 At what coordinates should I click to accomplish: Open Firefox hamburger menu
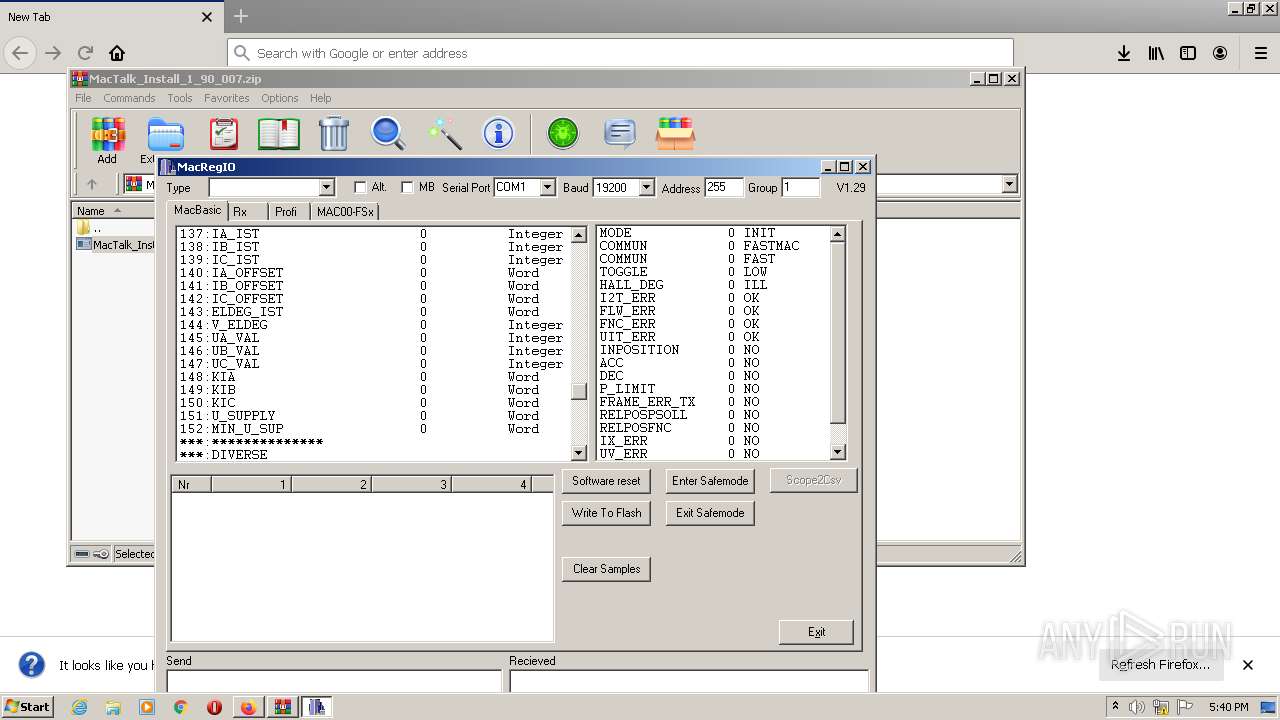[x=1260, y=53]
